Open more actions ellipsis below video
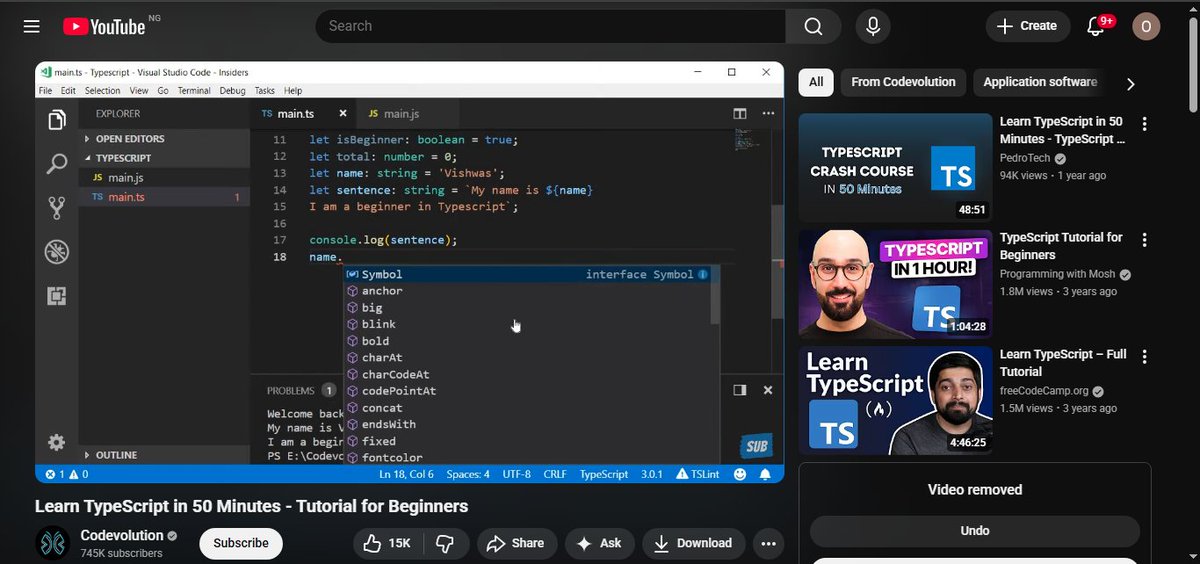Viewport: 1200px width, 564px height. (x=768, y=543)
